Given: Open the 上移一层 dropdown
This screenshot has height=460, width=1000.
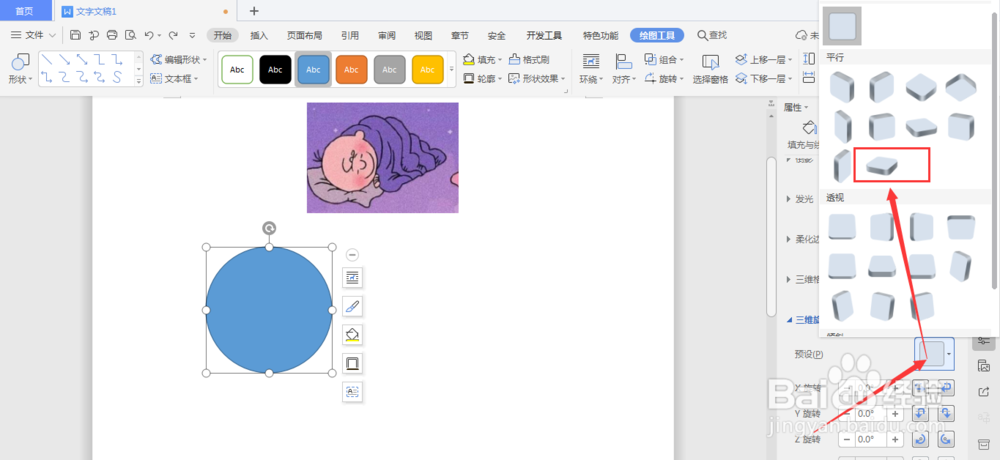Looking at the screenshot, I should [763, 59].
